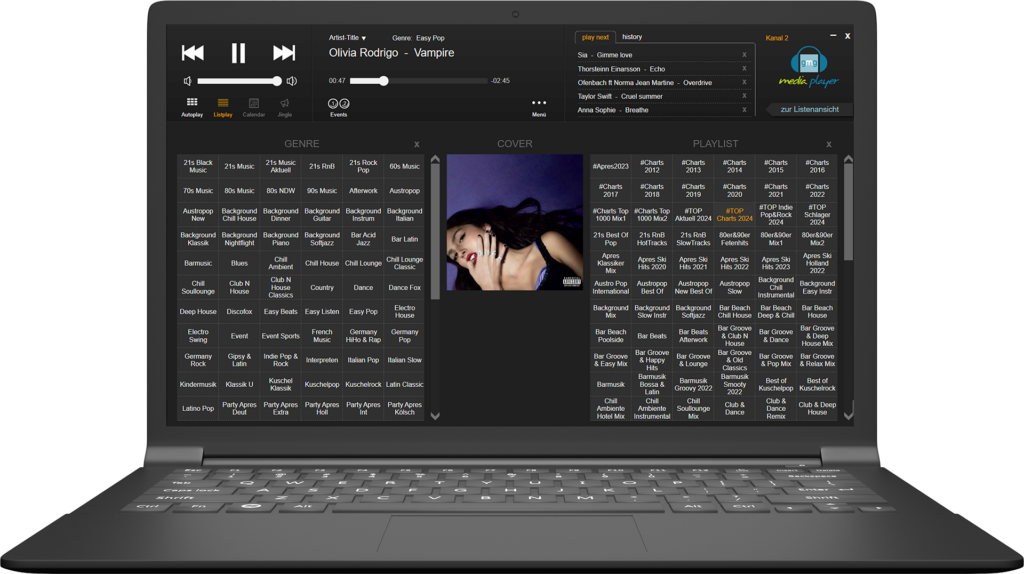Switch to Autoplay mode
The image size is (1024, 574).
pyautogui.click(x=192, y=107)
